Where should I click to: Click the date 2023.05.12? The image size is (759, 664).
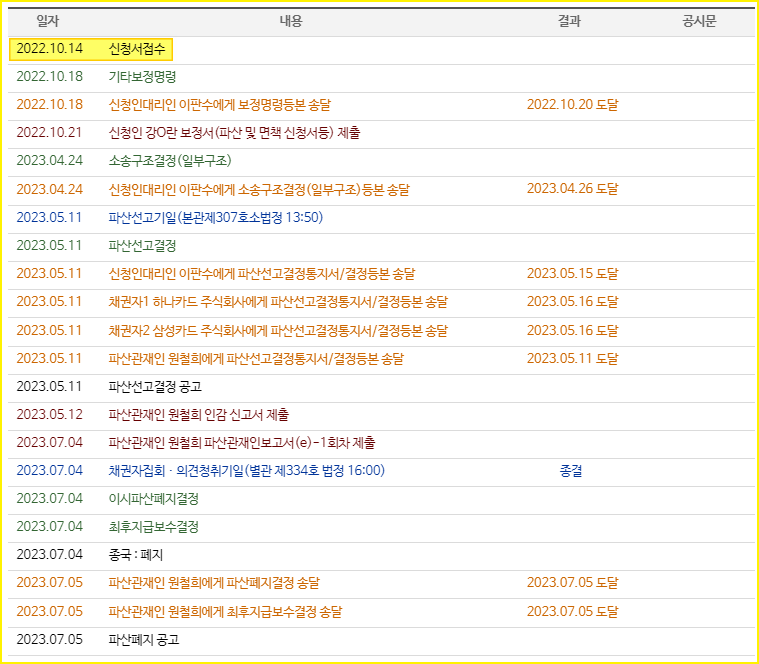[x=49, y=415]
